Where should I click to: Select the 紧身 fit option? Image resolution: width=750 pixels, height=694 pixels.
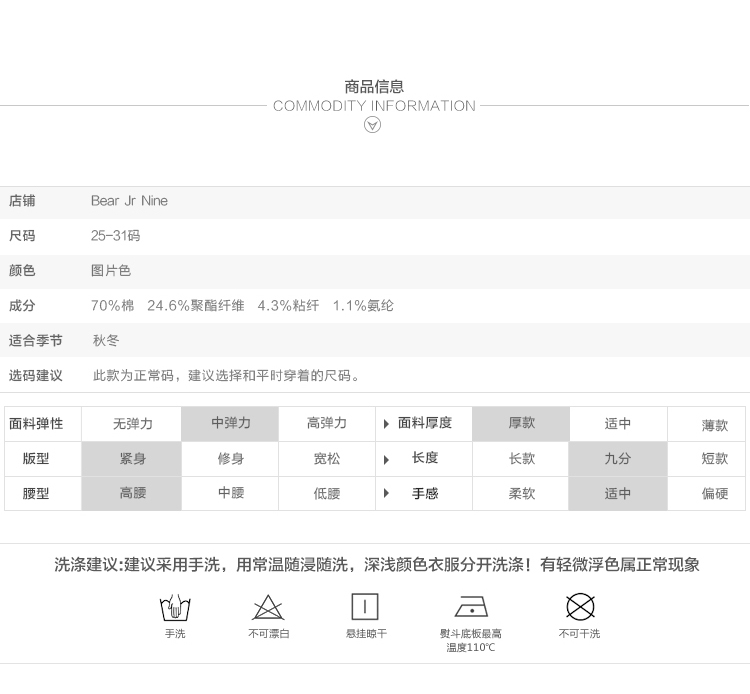(132, 459)
